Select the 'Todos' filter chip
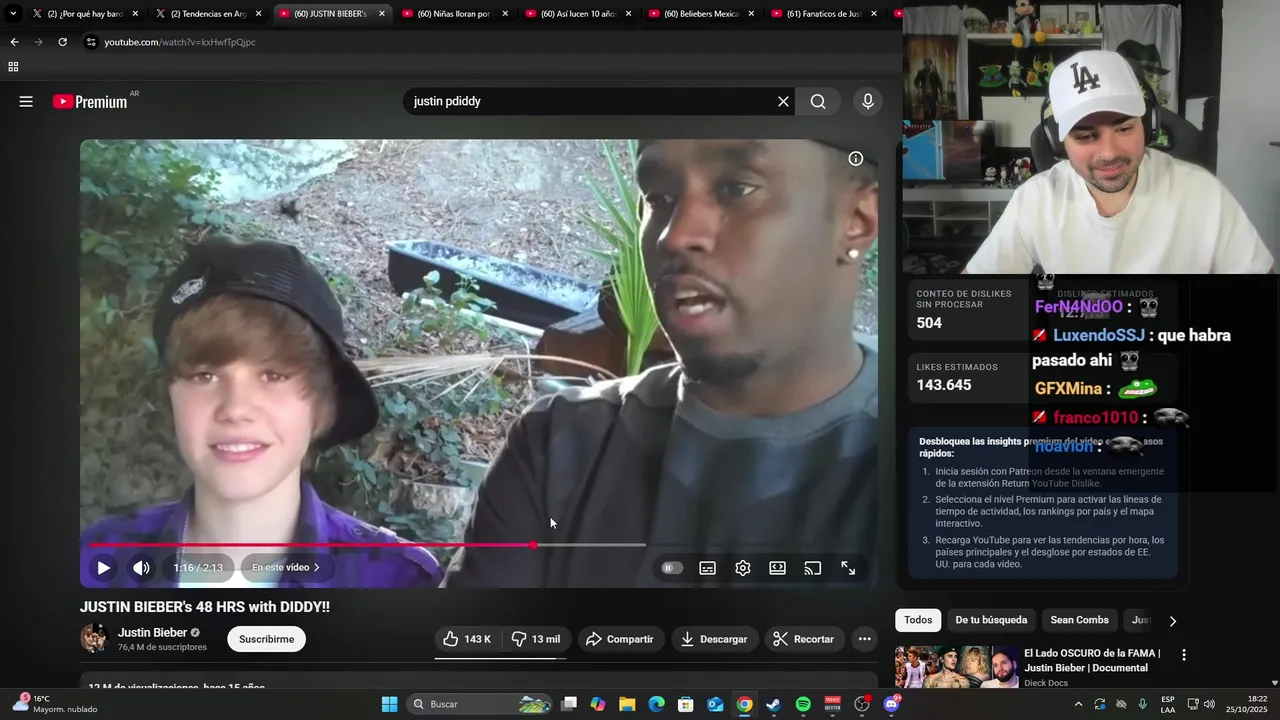 tap(918, 620)
